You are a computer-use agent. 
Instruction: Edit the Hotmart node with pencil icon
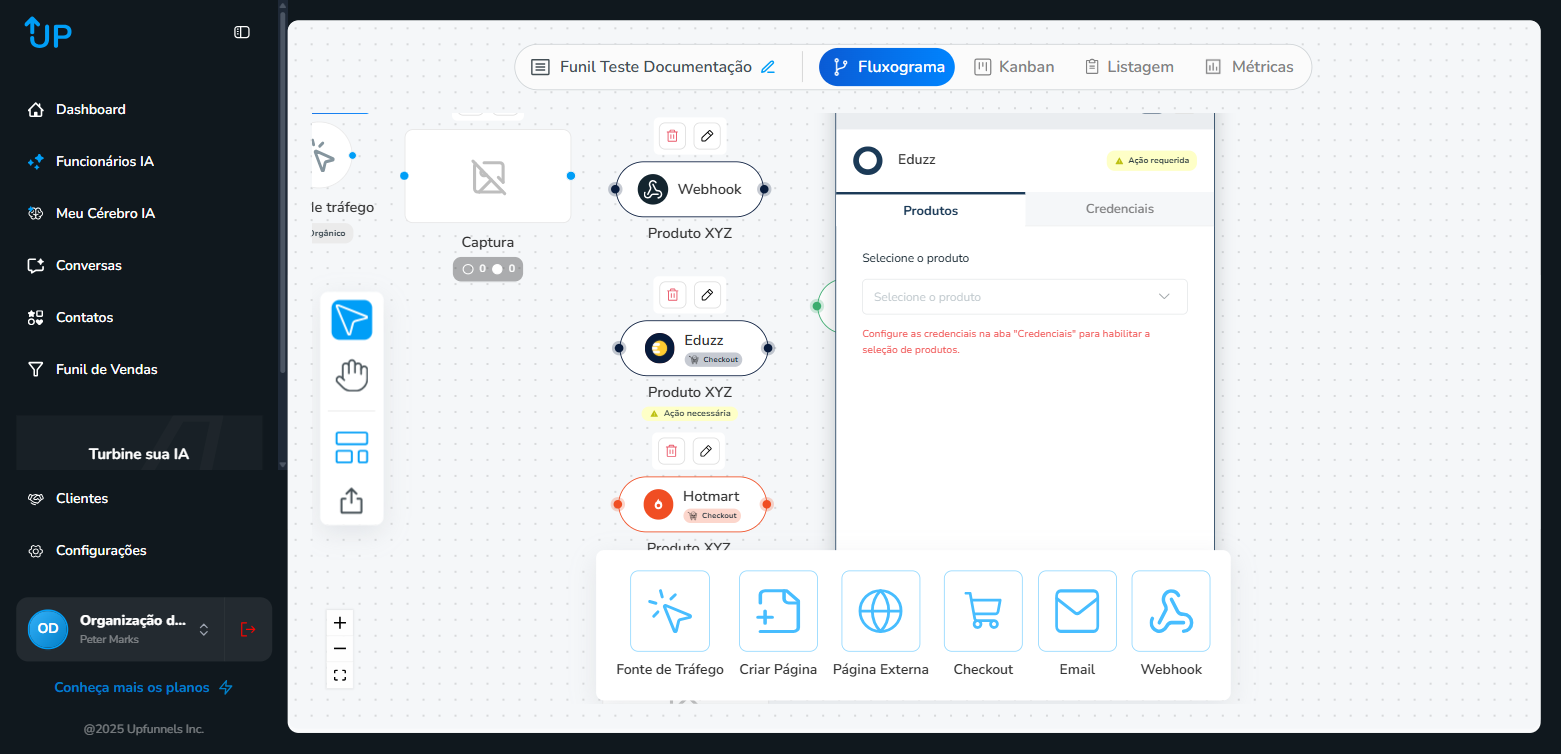point(707,451)
